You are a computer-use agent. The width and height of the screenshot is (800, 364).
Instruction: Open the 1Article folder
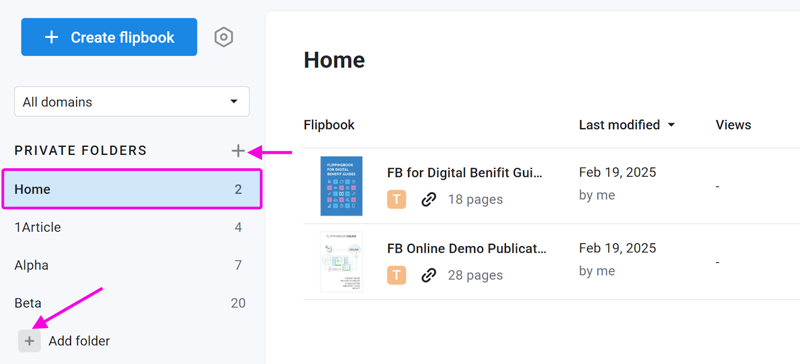(x=132, y=227)
